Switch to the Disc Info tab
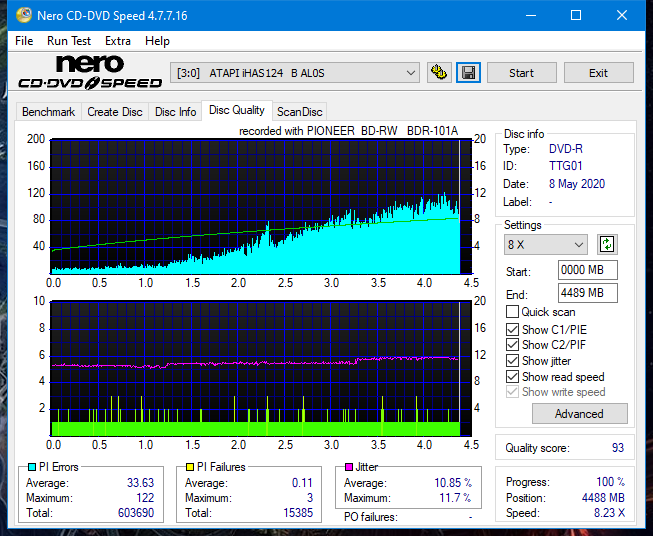 click(x=175, y=112)
